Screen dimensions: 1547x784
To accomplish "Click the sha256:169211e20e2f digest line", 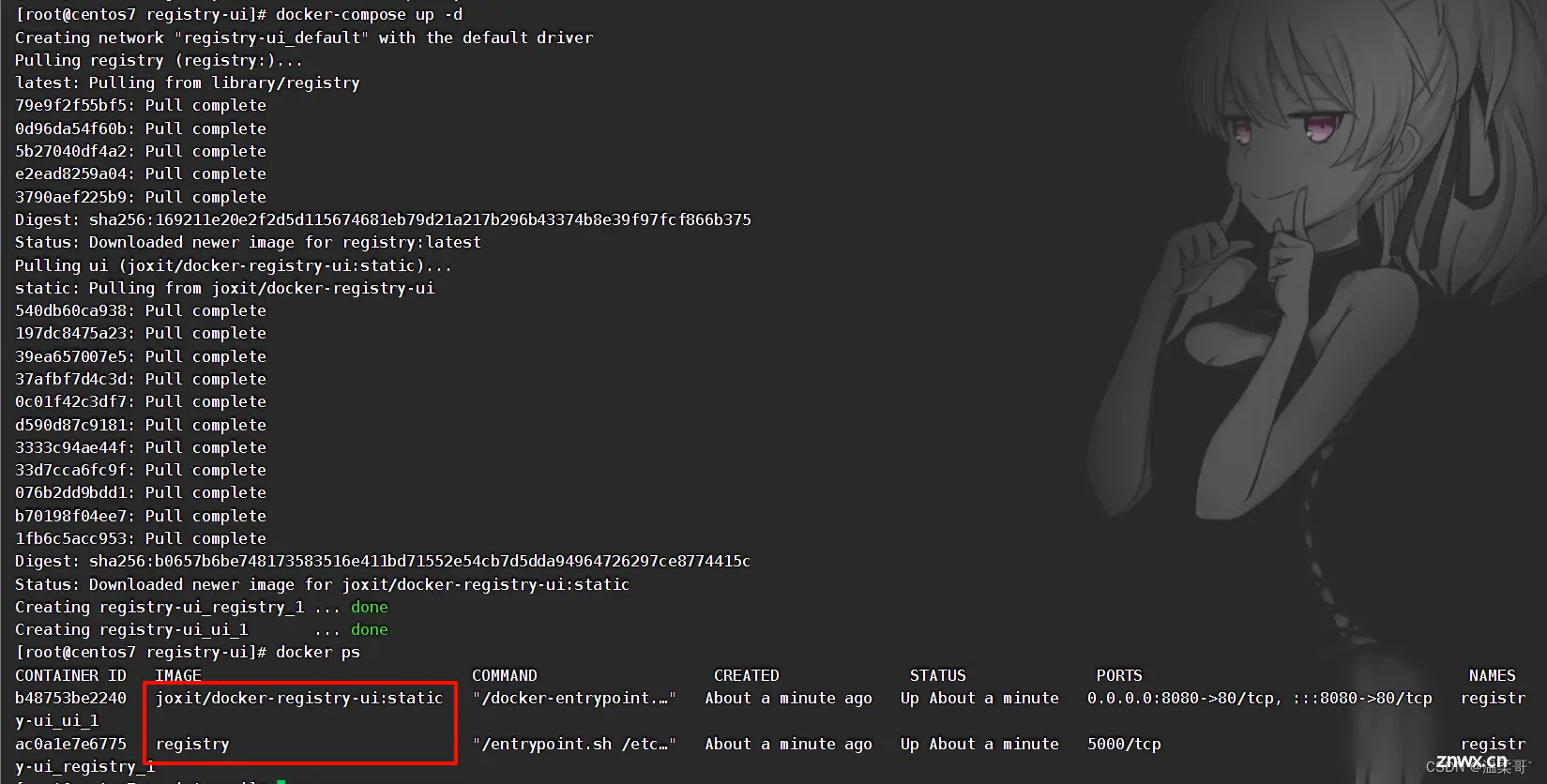I will coord(383,219).
